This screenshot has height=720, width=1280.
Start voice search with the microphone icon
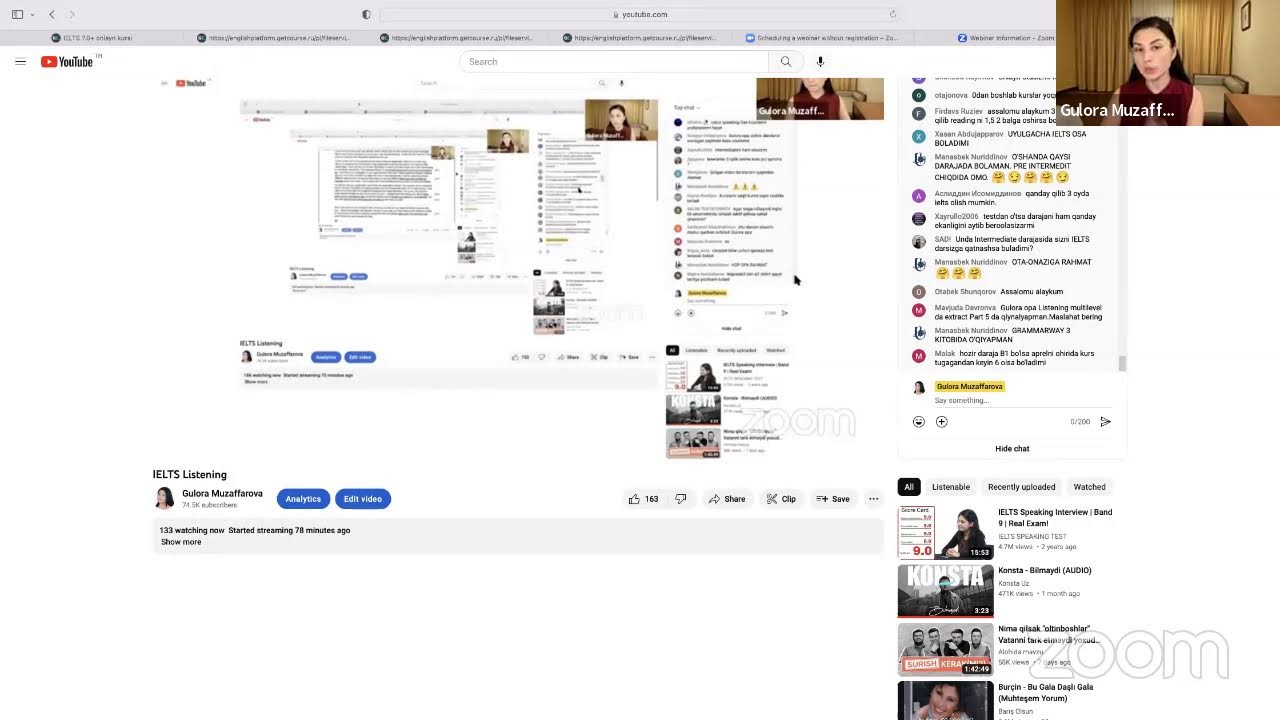(820, 62)
